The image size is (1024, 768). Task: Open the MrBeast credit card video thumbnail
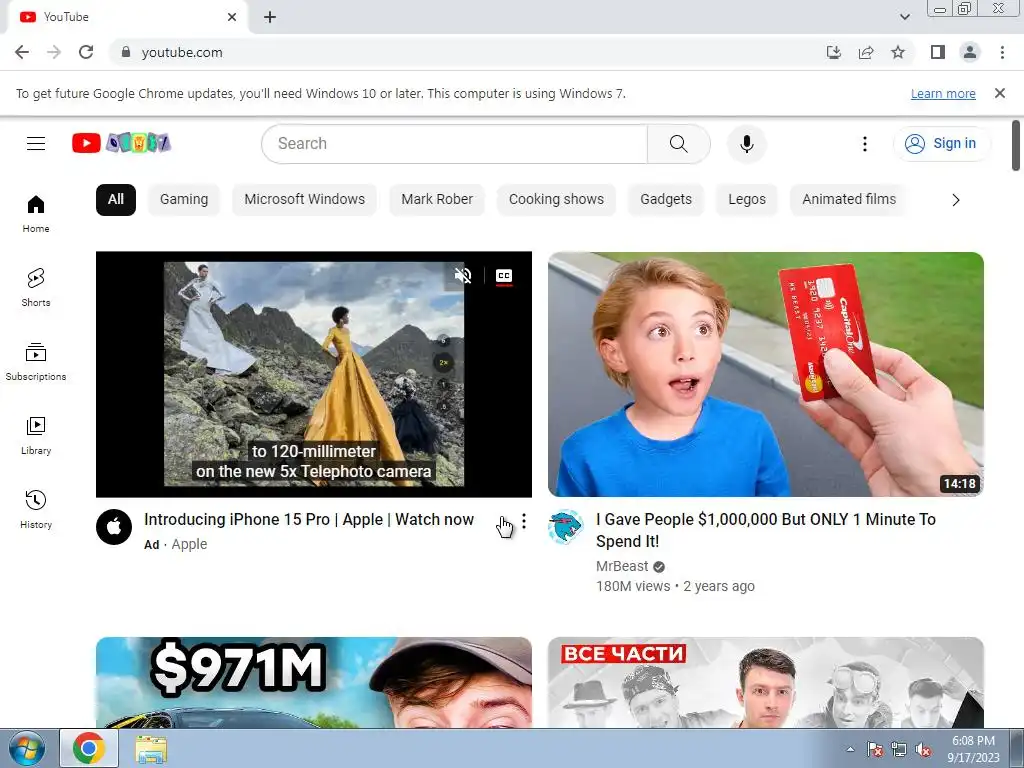[x=766, y=374]
